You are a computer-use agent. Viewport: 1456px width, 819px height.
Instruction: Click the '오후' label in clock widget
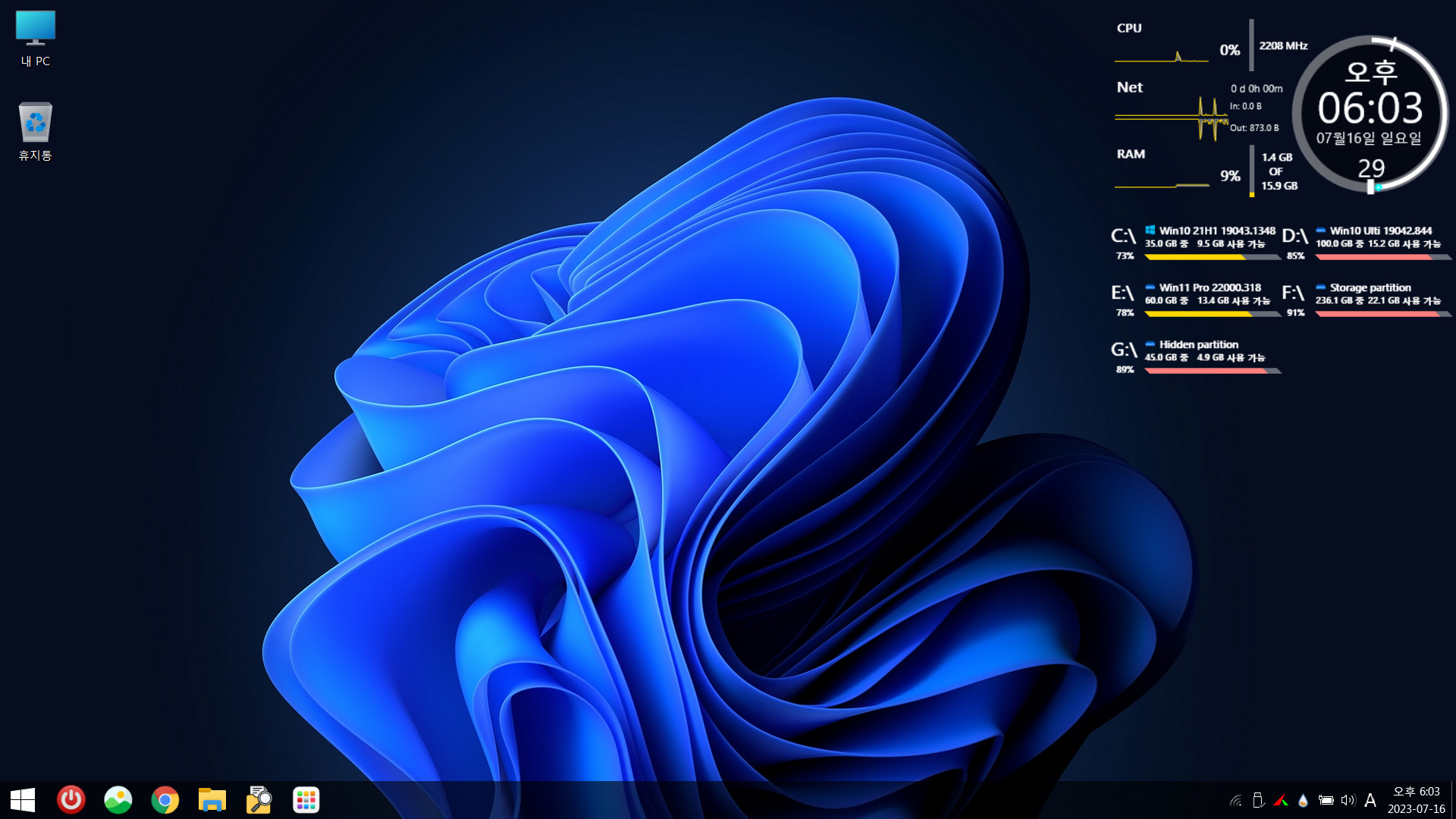click(x=1371, y=72)
